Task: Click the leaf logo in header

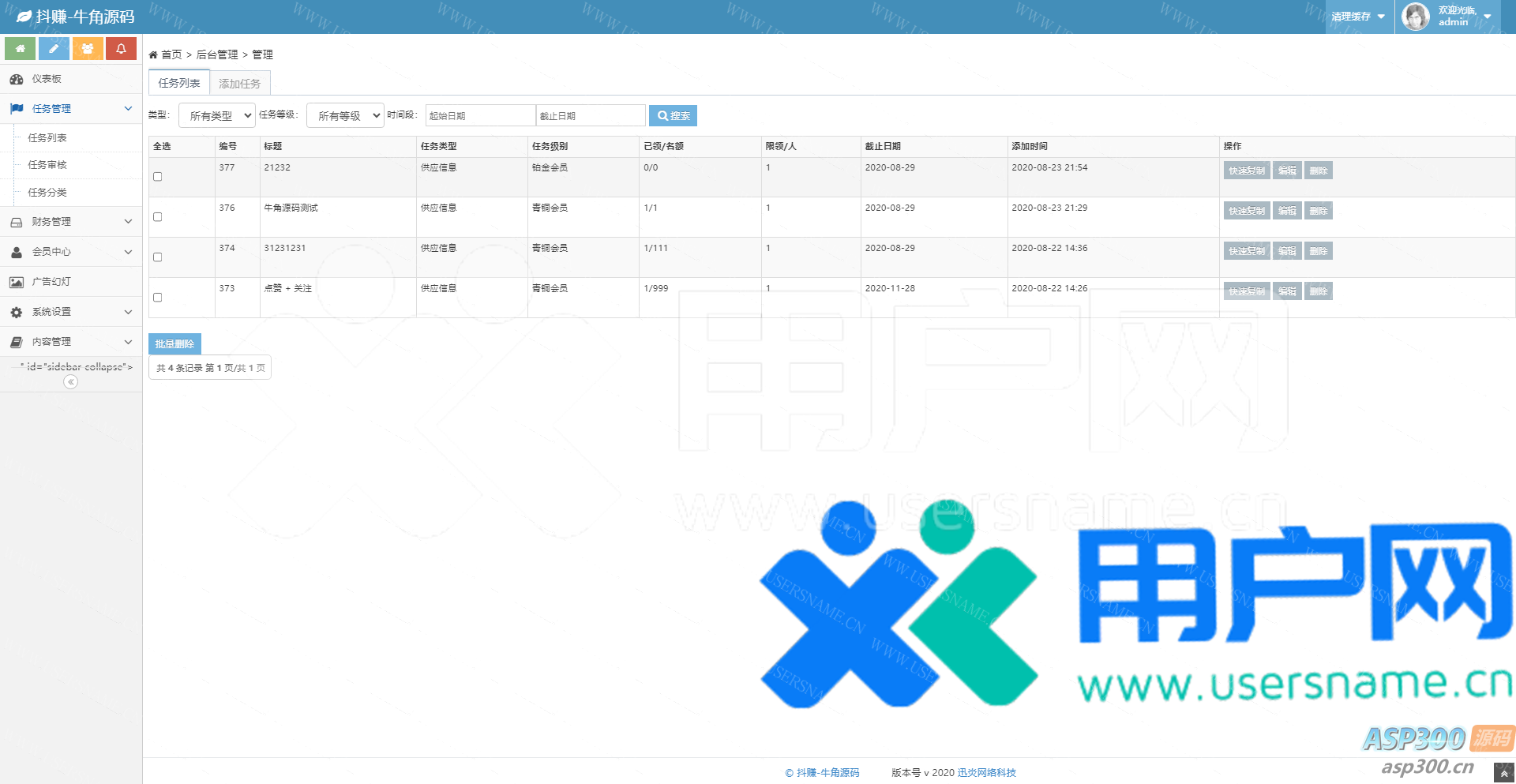Action: click(24, 17)
